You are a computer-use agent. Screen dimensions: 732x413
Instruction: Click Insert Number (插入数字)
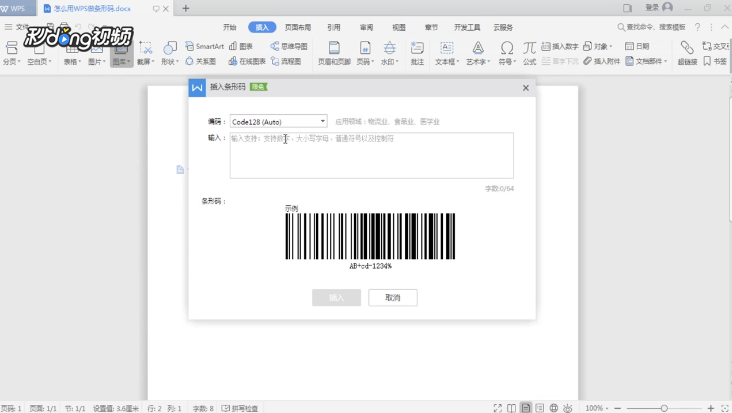[x=560, y=46]
